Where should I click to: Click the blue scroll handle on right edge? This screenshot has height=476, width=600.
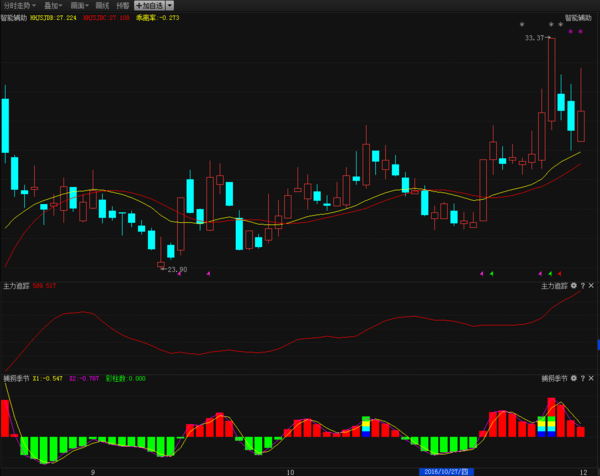597,344
